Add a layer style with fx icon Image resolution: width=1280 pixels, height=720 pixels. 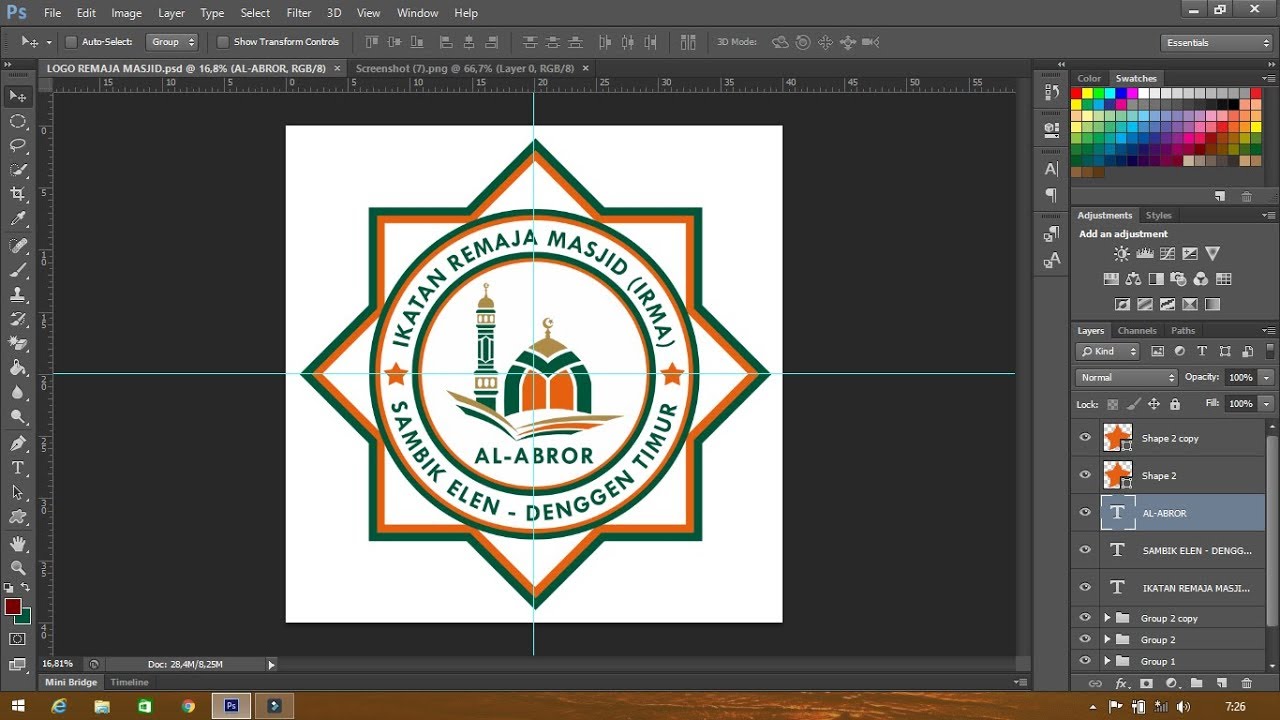point(1122,683)
